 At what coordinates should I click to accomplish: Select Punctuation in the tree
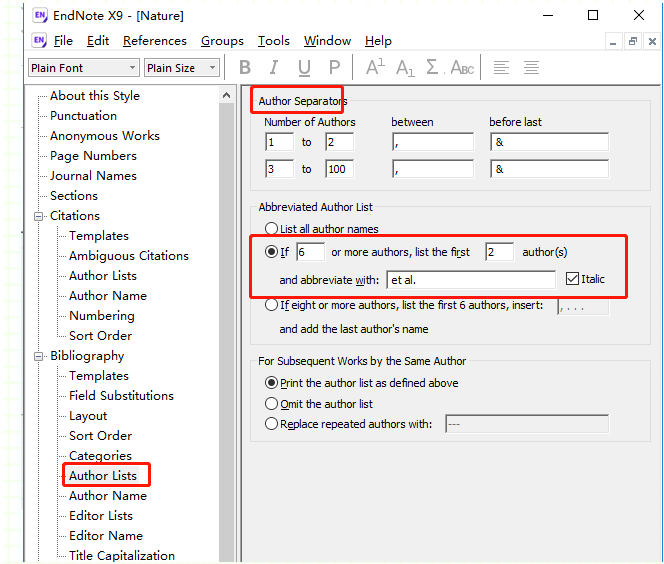(x=83, y=116)
